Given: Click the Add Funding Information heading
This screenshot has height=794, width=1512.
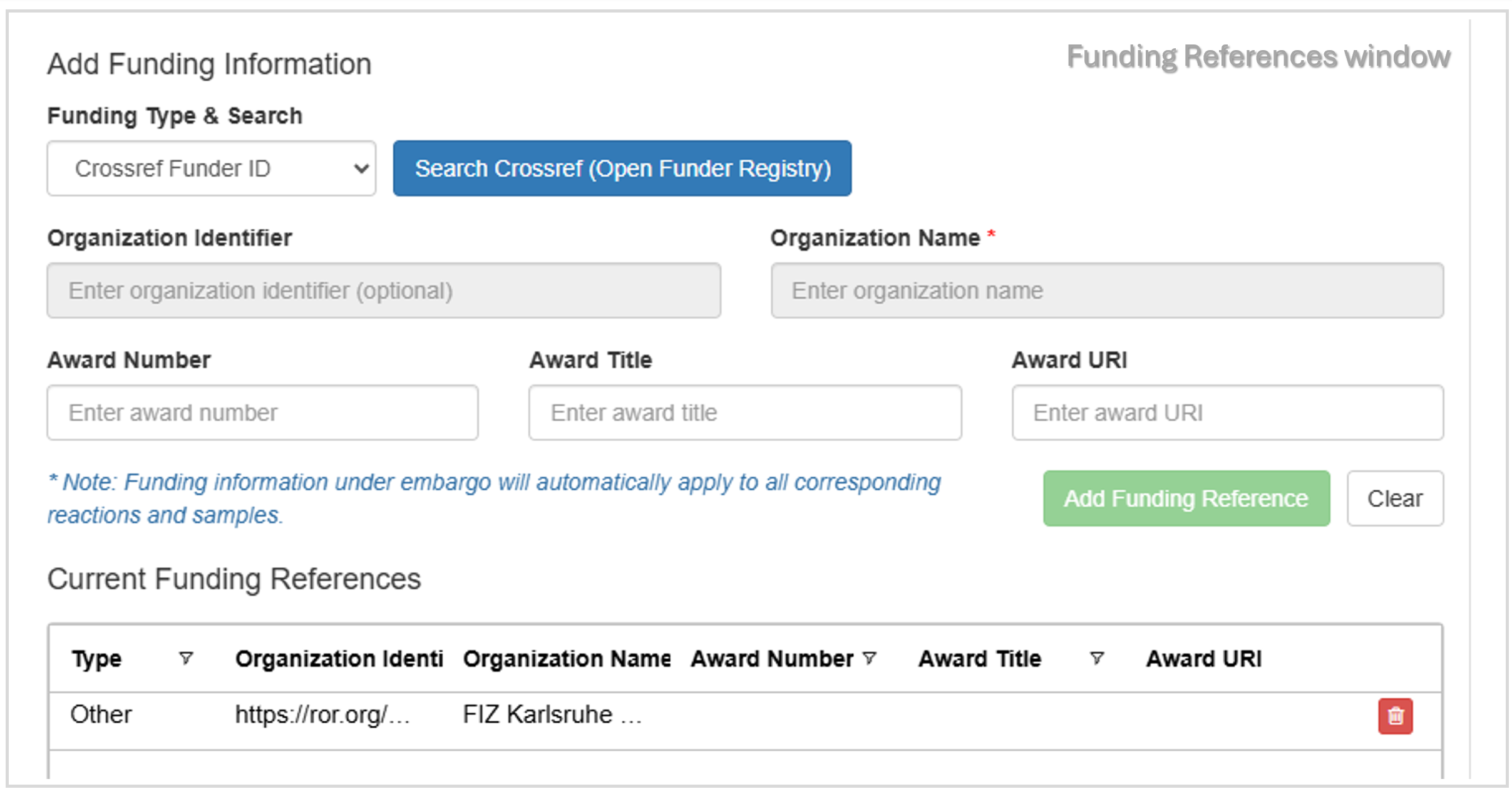Looking at the screenshot, I should (209, 63).
